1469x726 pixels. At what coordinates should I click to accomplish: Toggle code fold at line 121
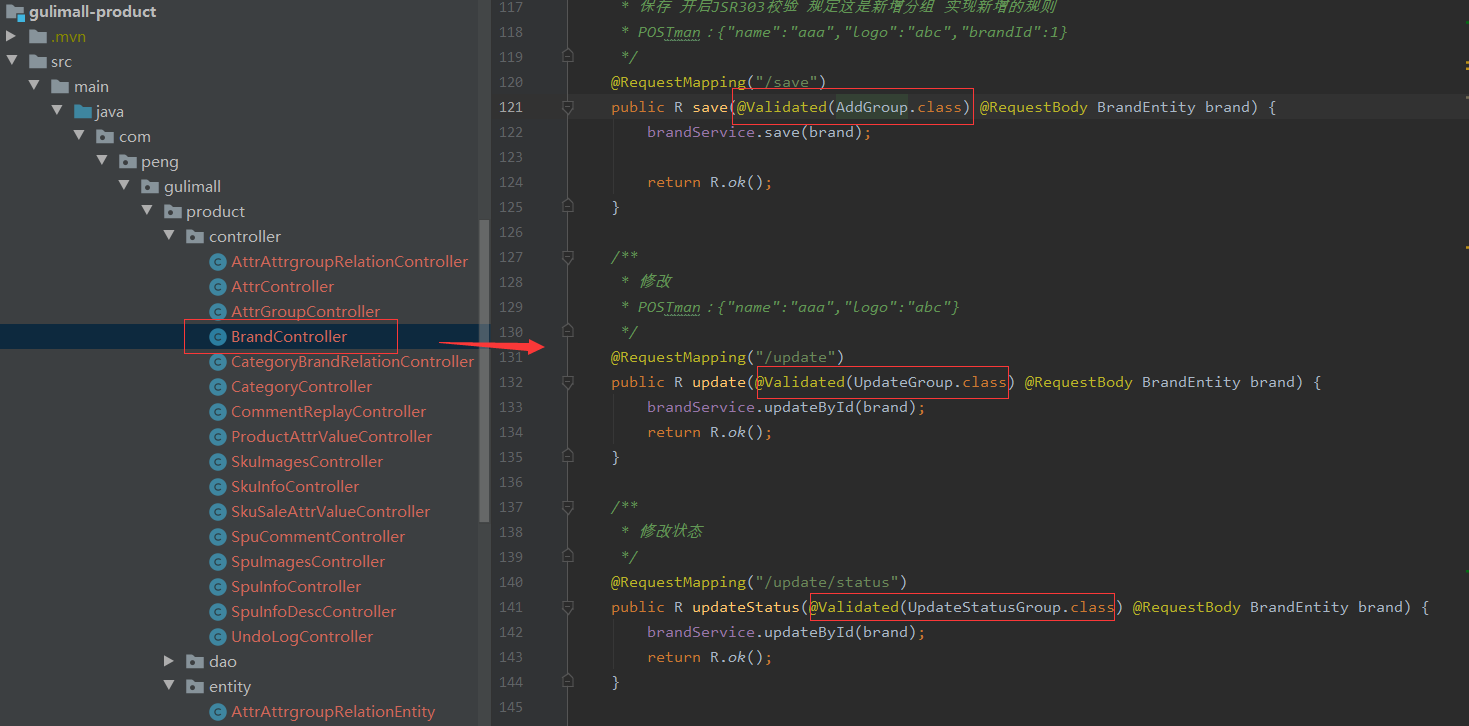pos(568,107)
